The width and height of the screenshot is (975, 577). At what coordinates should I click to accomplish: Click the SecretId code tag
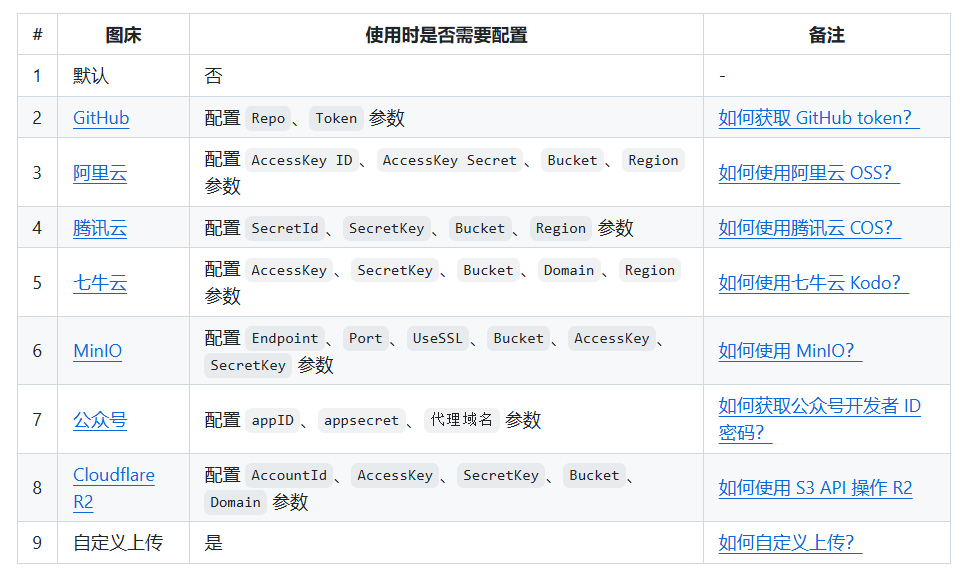pos(285,228)
